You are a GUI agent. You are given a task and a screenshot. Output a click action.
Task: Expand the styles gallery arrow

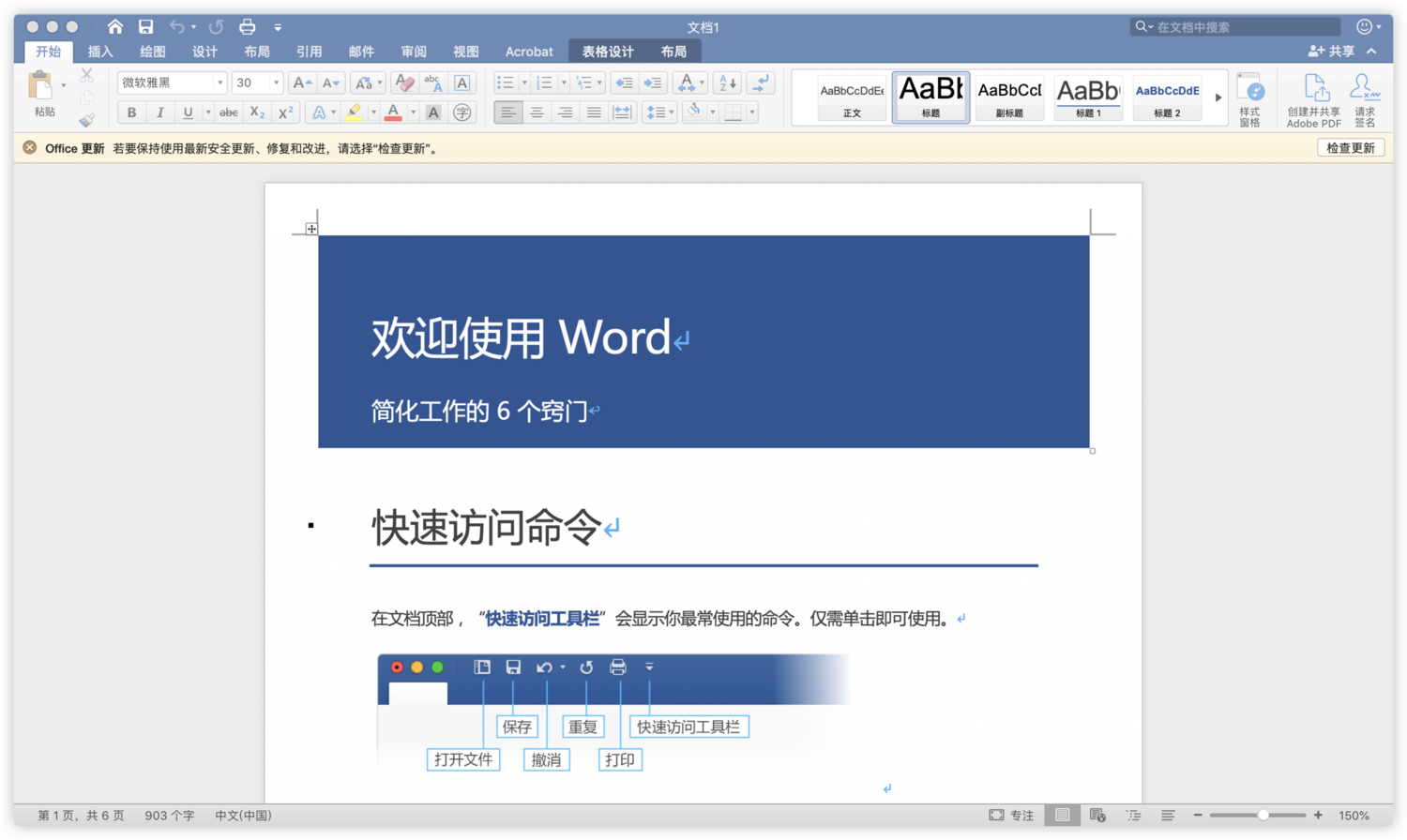[1218, 97]
